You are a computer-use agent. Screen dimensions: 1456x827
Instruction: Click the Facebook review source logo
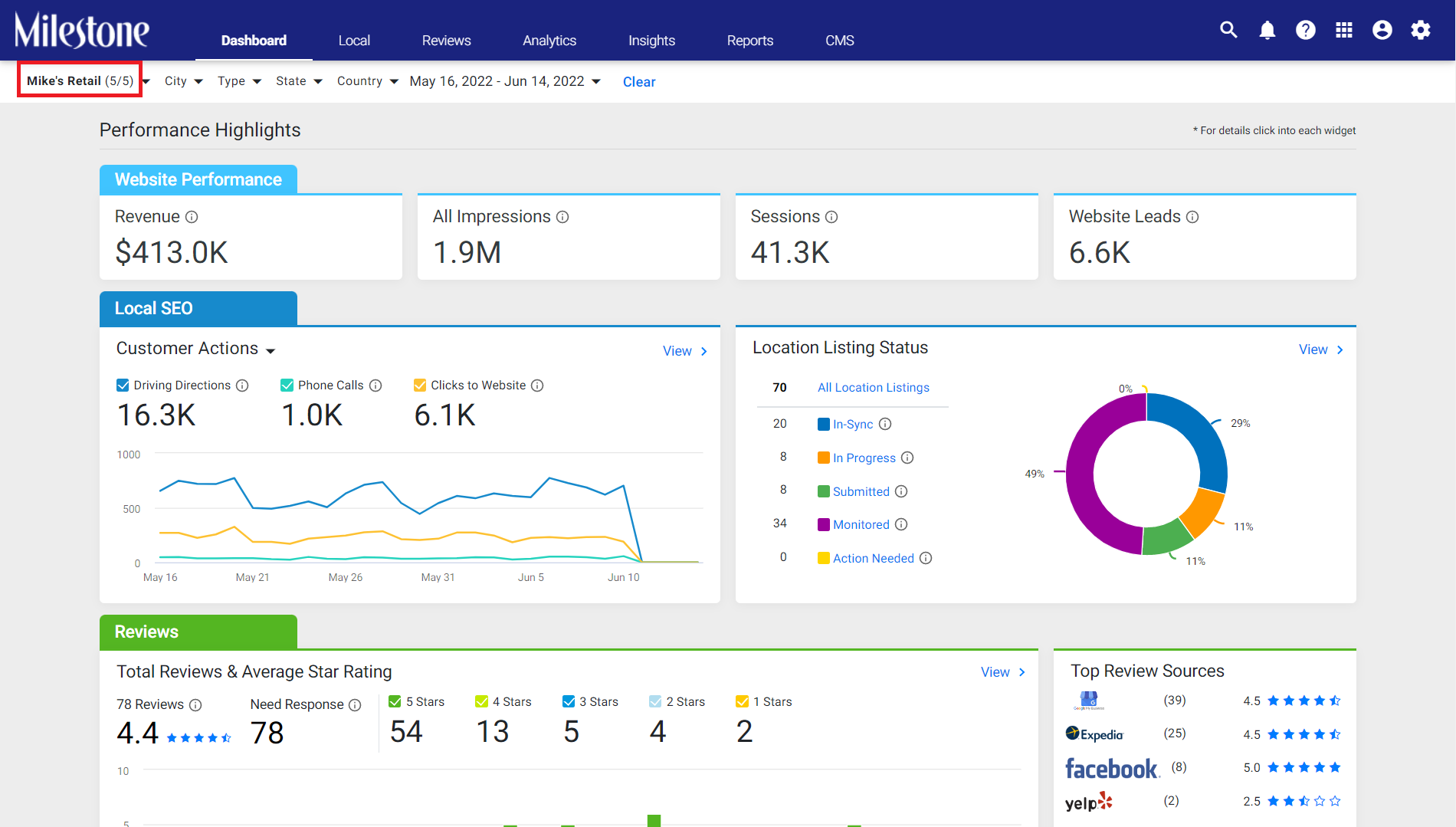(x=1112, y=768)
